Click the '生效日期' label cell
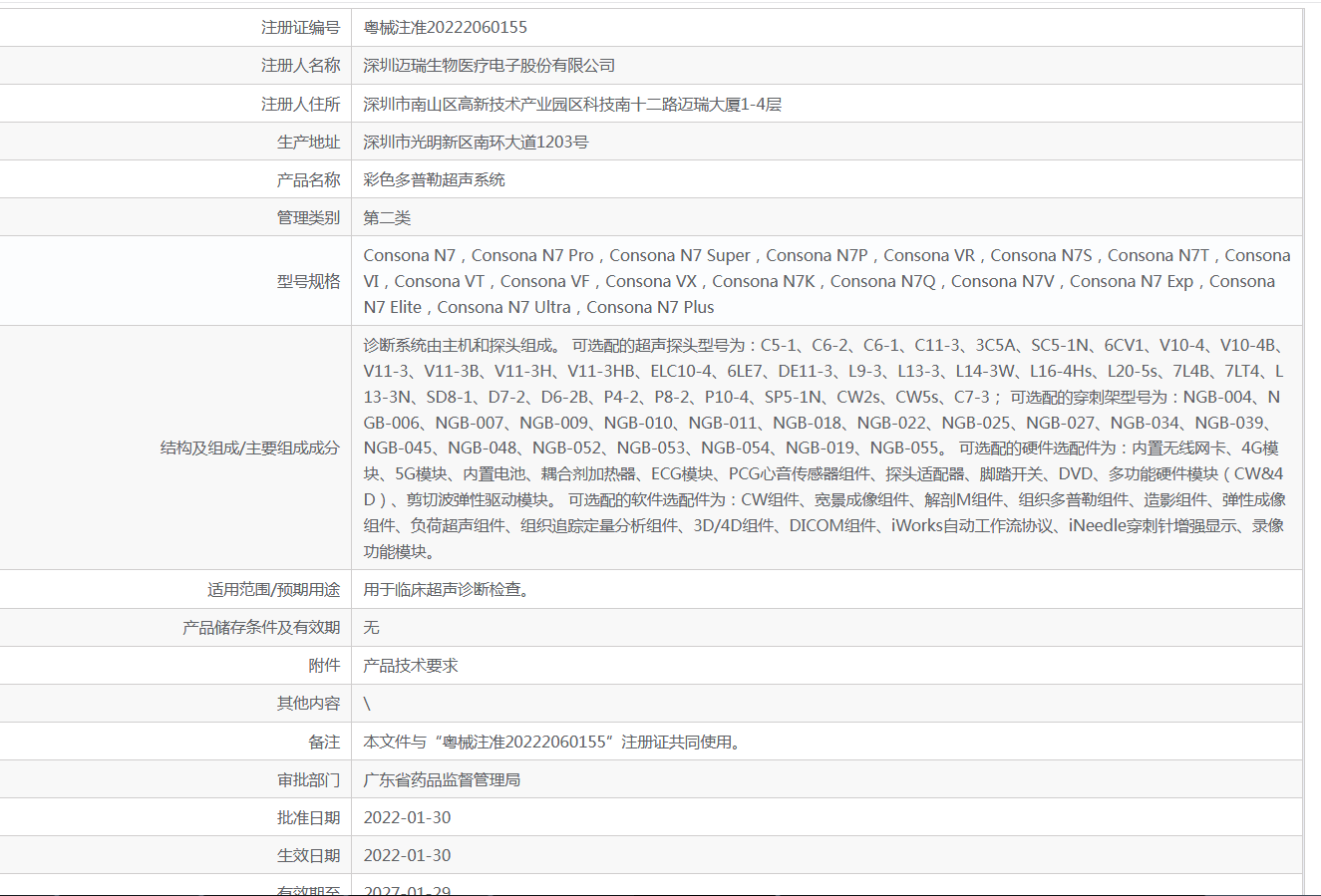 (308, 855)
